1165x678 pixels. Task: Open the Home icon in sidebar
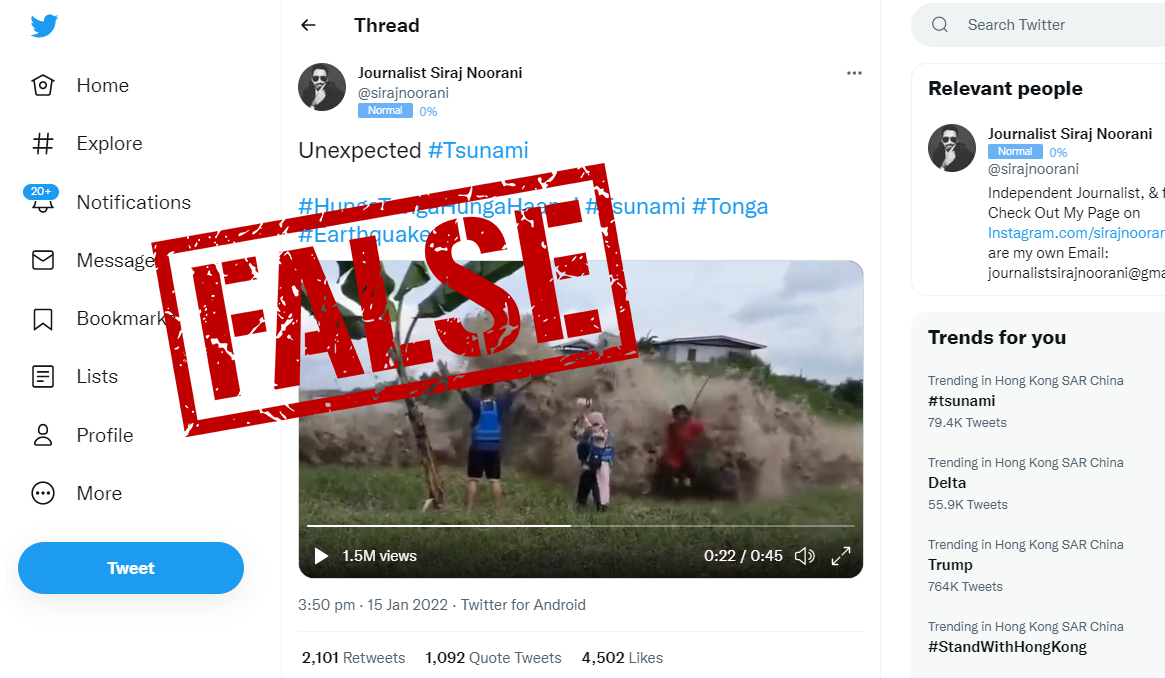click(43, 85)
